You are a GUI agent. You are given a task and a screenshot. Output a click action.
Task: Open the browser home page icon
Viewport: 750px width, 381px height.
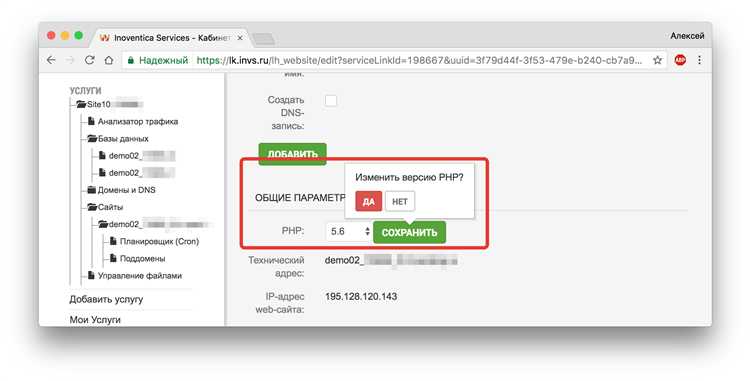[x=109, y=60]
